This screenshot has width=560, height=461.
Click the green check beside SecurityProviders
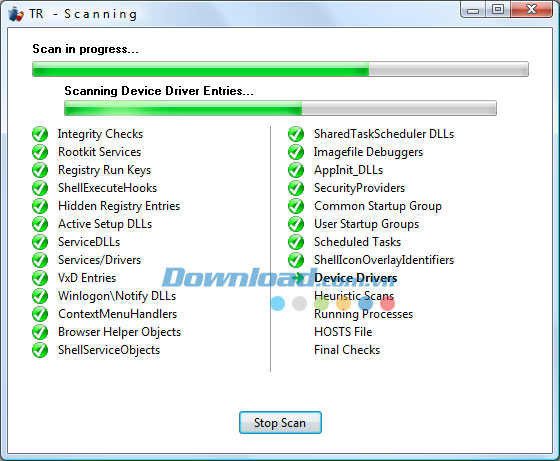point(296,188)
